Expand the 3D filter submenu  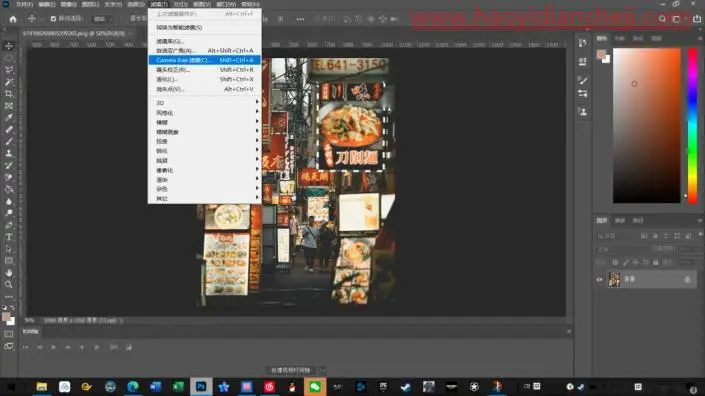(205, 103)
